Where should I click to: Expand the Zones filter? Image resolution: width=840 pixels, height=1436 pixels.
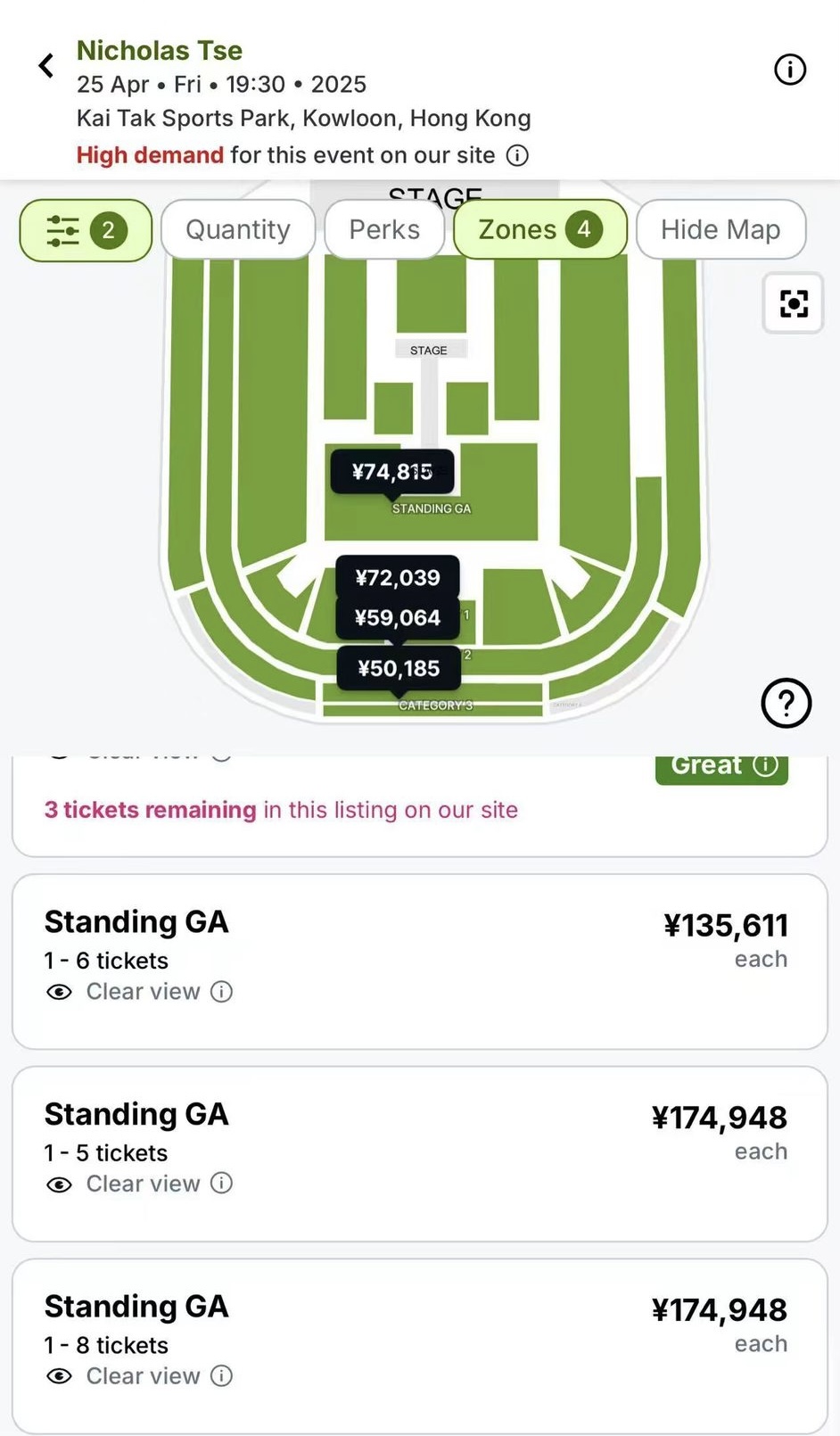539,230
